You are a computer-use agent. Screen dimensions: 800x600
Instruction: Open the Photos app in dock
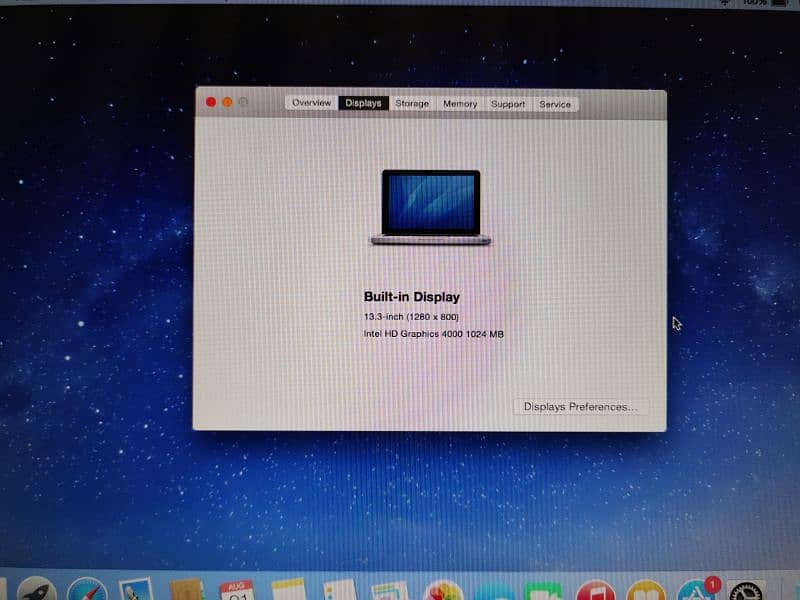(442, 590)
